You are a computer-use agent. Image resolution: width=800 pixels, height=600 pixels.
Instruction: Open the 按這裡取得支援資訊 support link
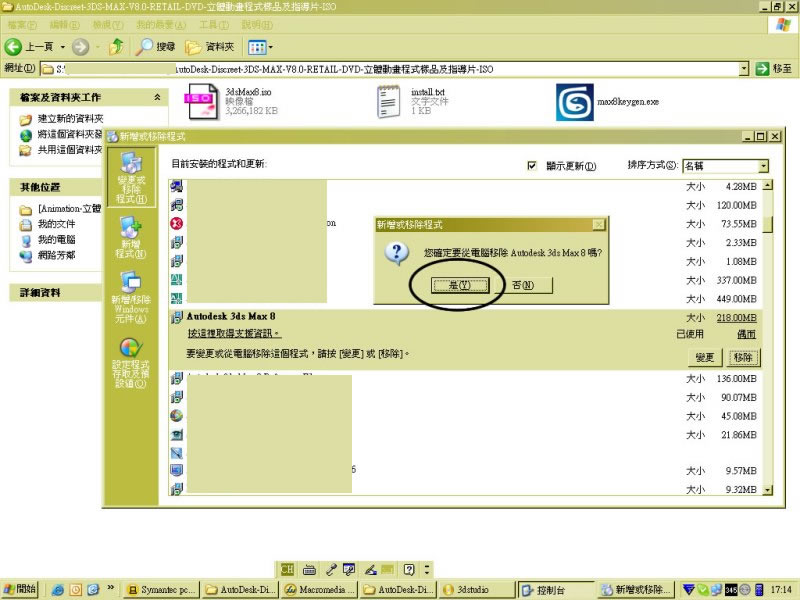(234, 333)
